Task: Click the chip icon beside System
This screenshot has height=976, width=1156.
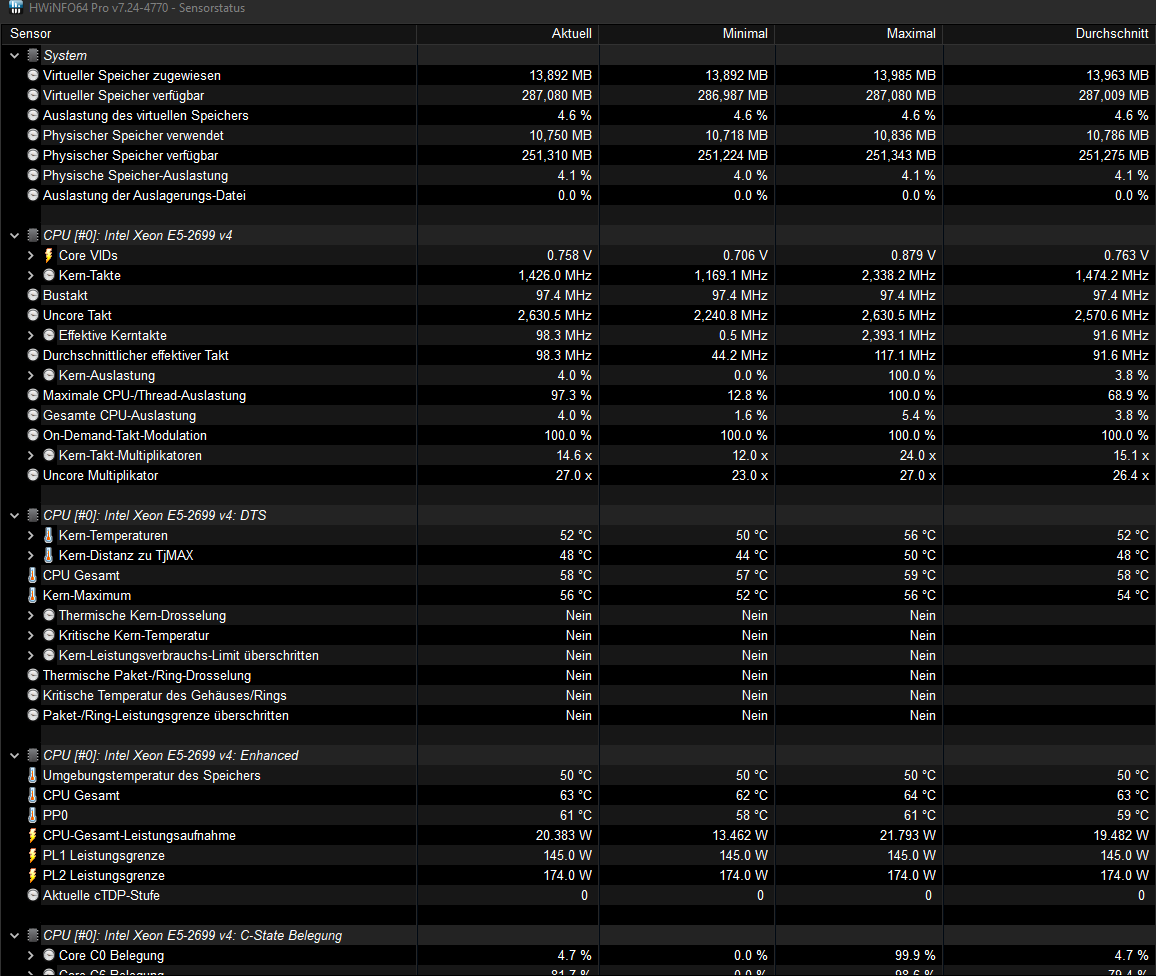Action: pyautogui.click(x=33, y=55)
